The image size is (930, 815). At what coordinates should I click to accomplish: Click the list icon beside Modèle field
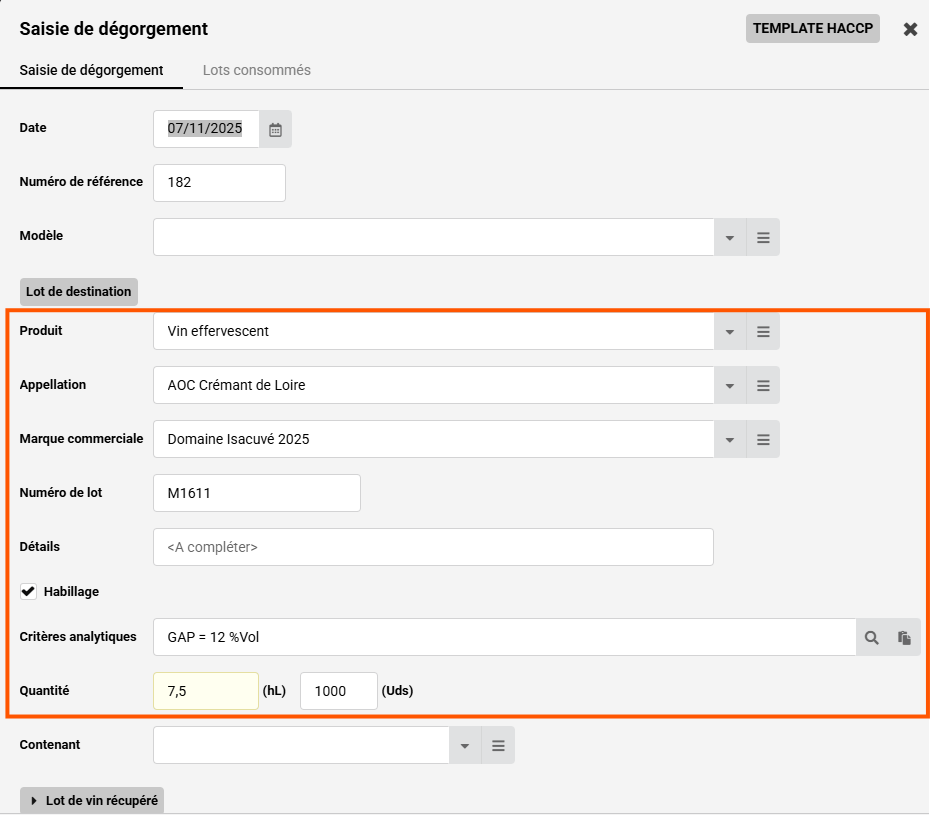point(763,238)
